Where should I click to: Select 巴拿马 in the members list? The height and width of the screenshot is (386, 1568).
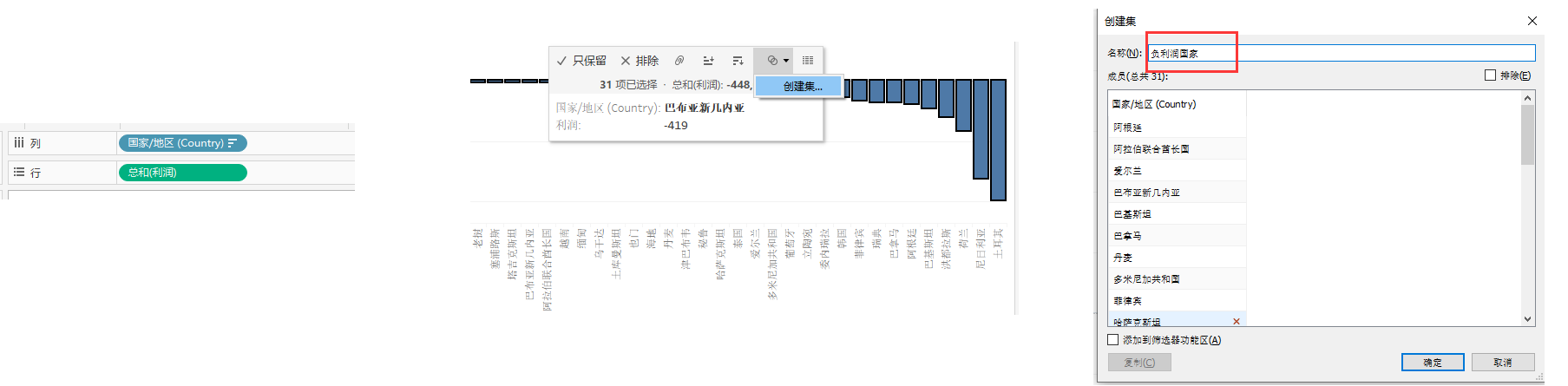(x=1177, y=236)
